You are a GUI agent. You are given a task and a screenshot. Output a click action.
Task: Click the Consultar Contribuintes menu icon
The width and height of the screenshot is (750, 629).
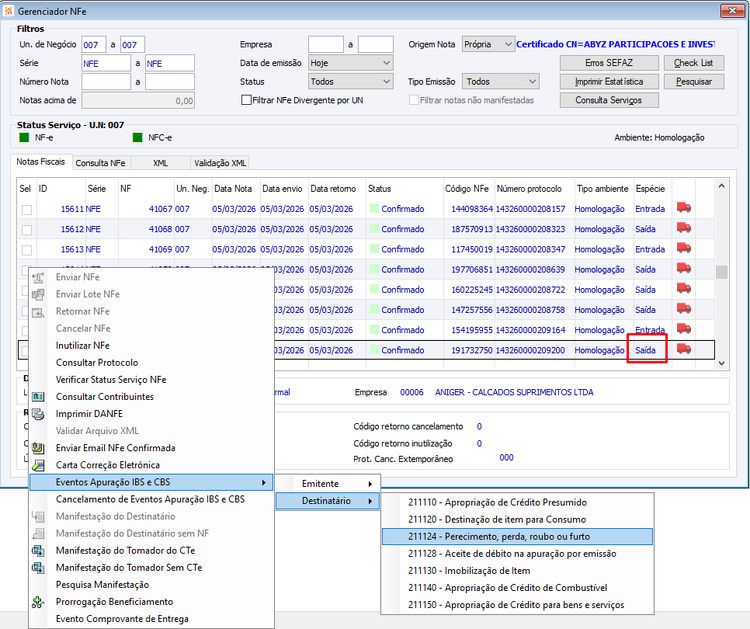click(x=38, y=397)
